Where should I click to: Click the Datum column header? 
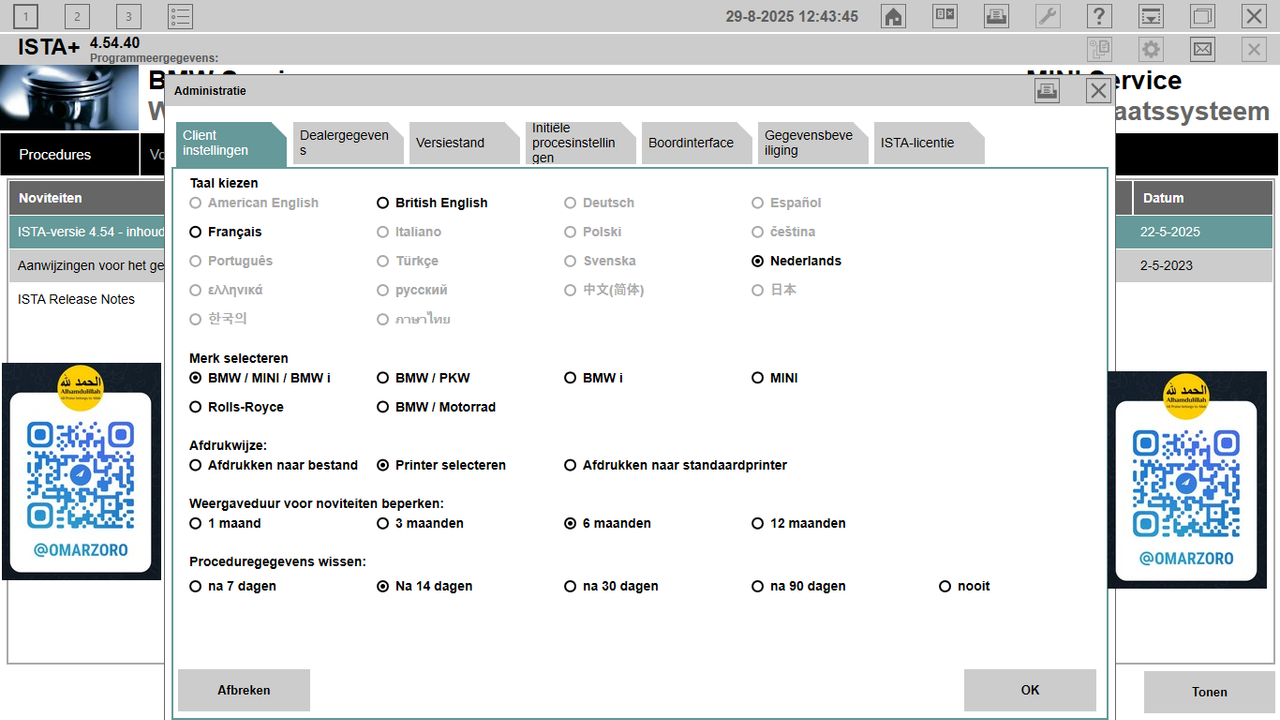coord(1203,198)
